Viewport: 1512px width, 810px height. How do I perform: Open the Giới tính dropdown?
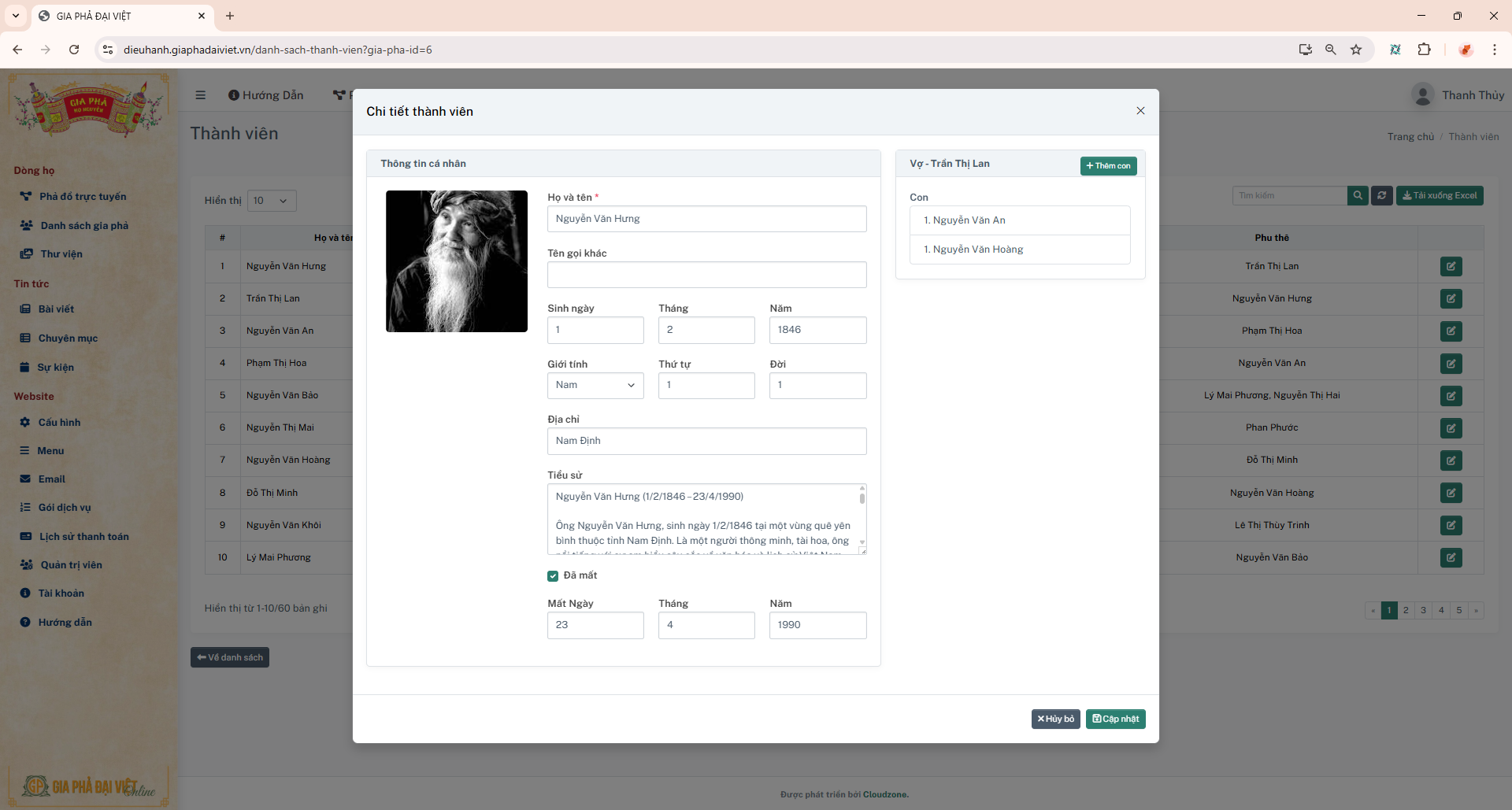[x=595, y=386]
